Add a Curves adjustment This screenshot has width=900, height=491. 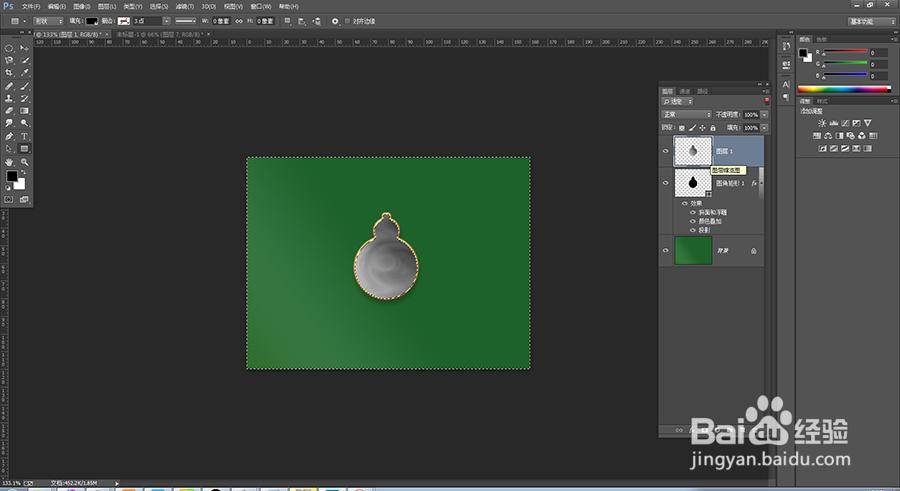click(845, 123)
